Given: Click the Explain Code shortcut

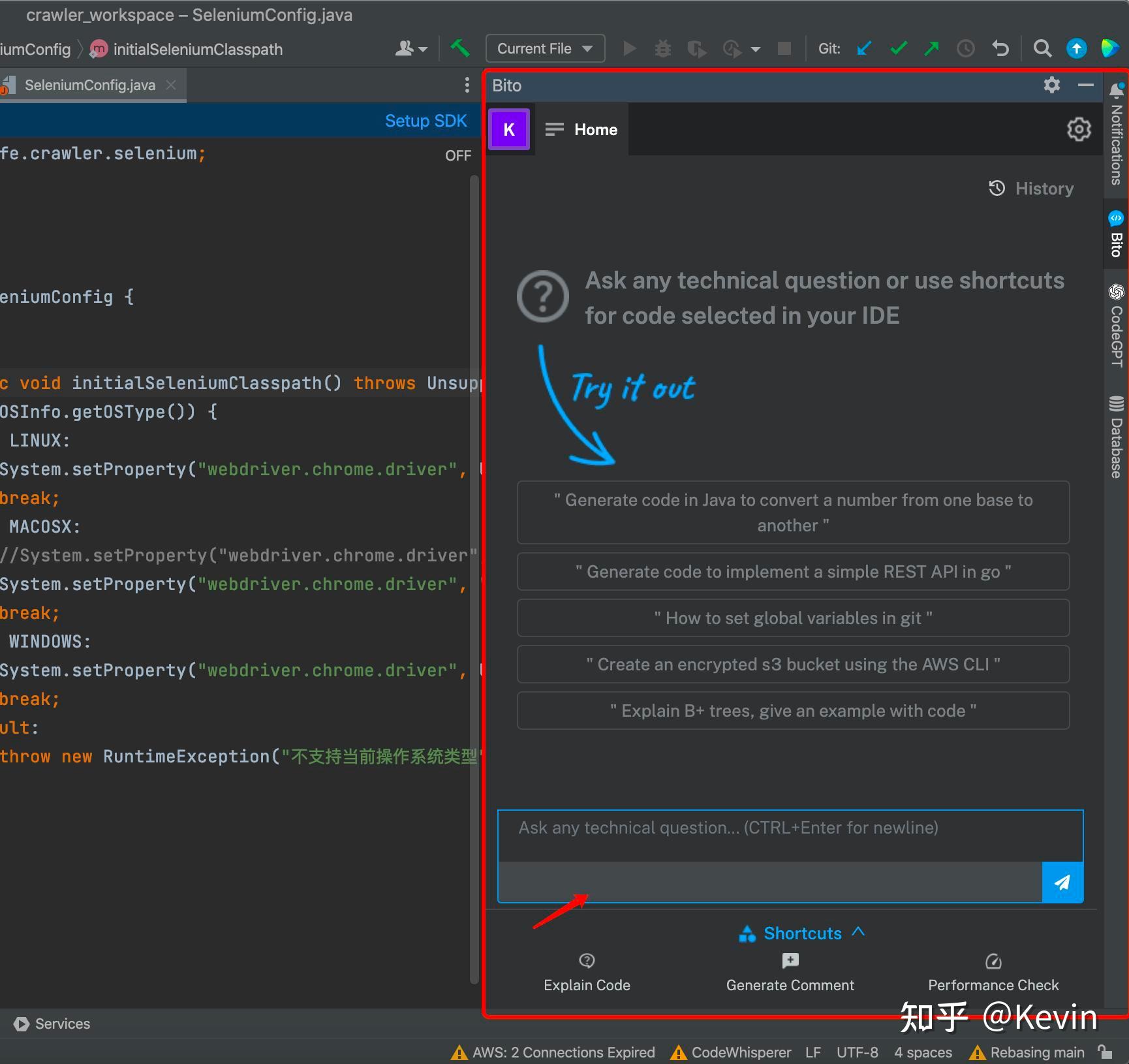Looking at the screenshot, I should click(x=587, y=973).
